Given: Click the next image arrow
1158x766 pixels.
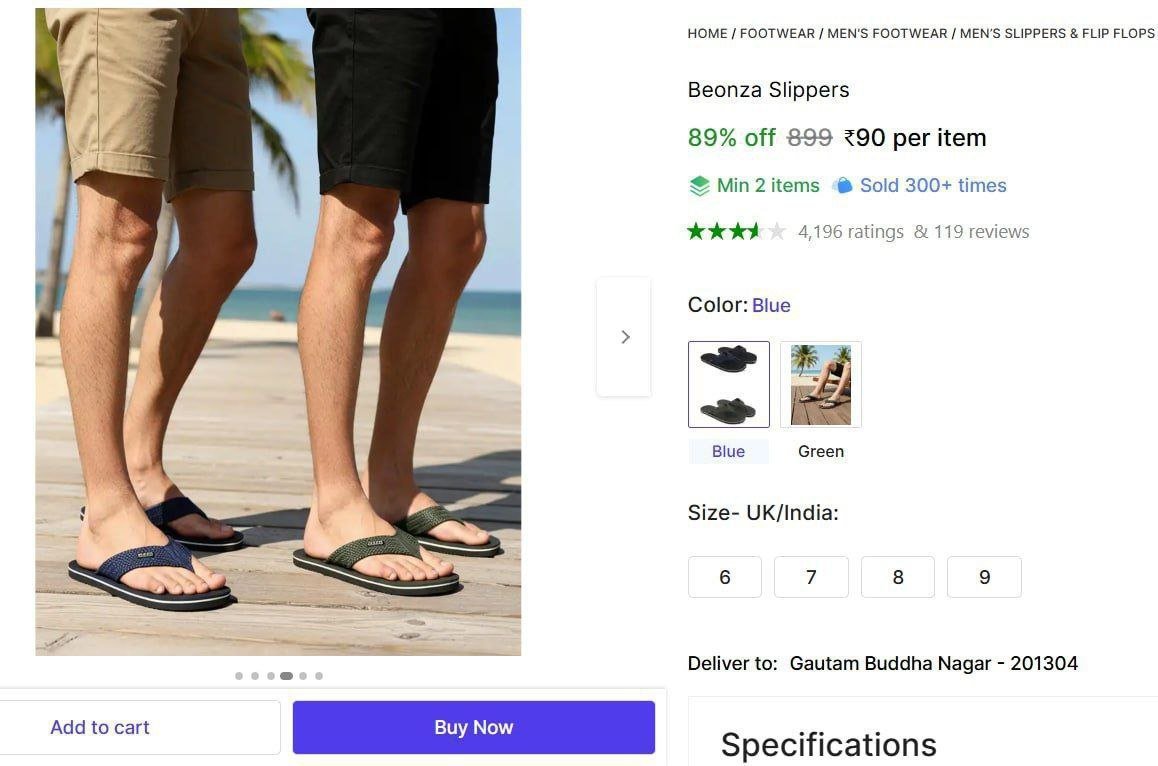Looking at the screenshot, I should coord(625,337).
